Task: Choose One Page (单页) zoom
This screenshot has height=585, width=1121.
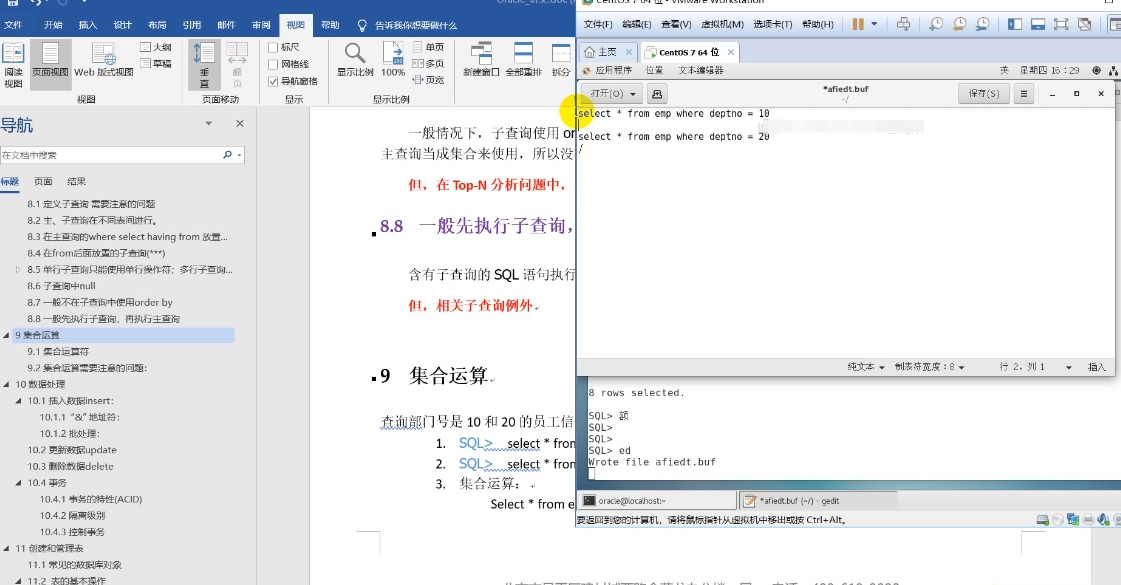Action: click(428, 47)
